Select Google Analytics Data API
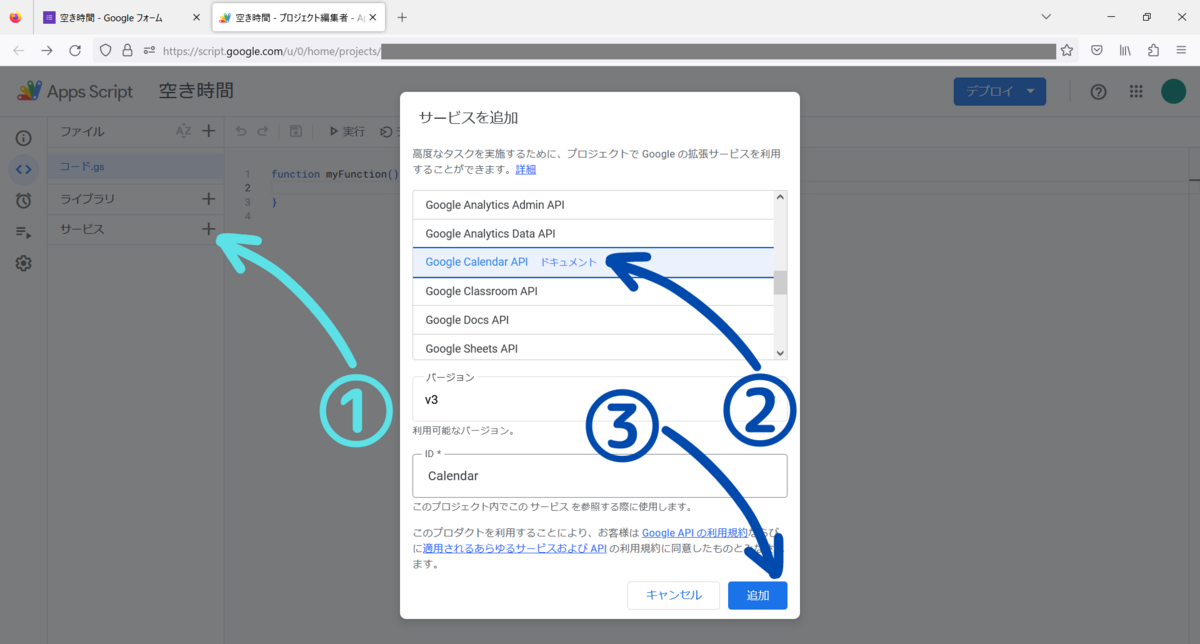Image resolution: width=1200 pixels, height=644 pixels. click(x=594, y=233)
